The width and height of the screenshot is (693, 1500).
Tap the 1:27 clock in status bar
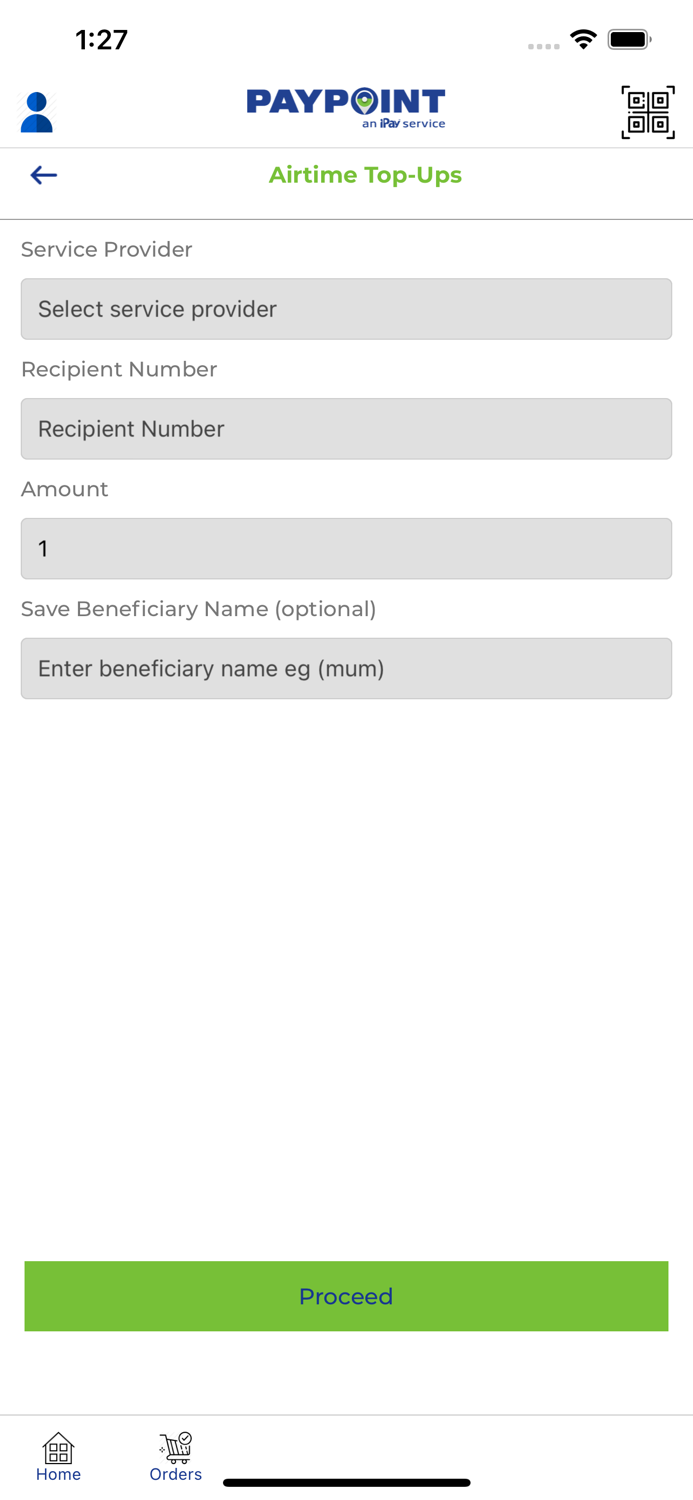[x=102, y=40]
